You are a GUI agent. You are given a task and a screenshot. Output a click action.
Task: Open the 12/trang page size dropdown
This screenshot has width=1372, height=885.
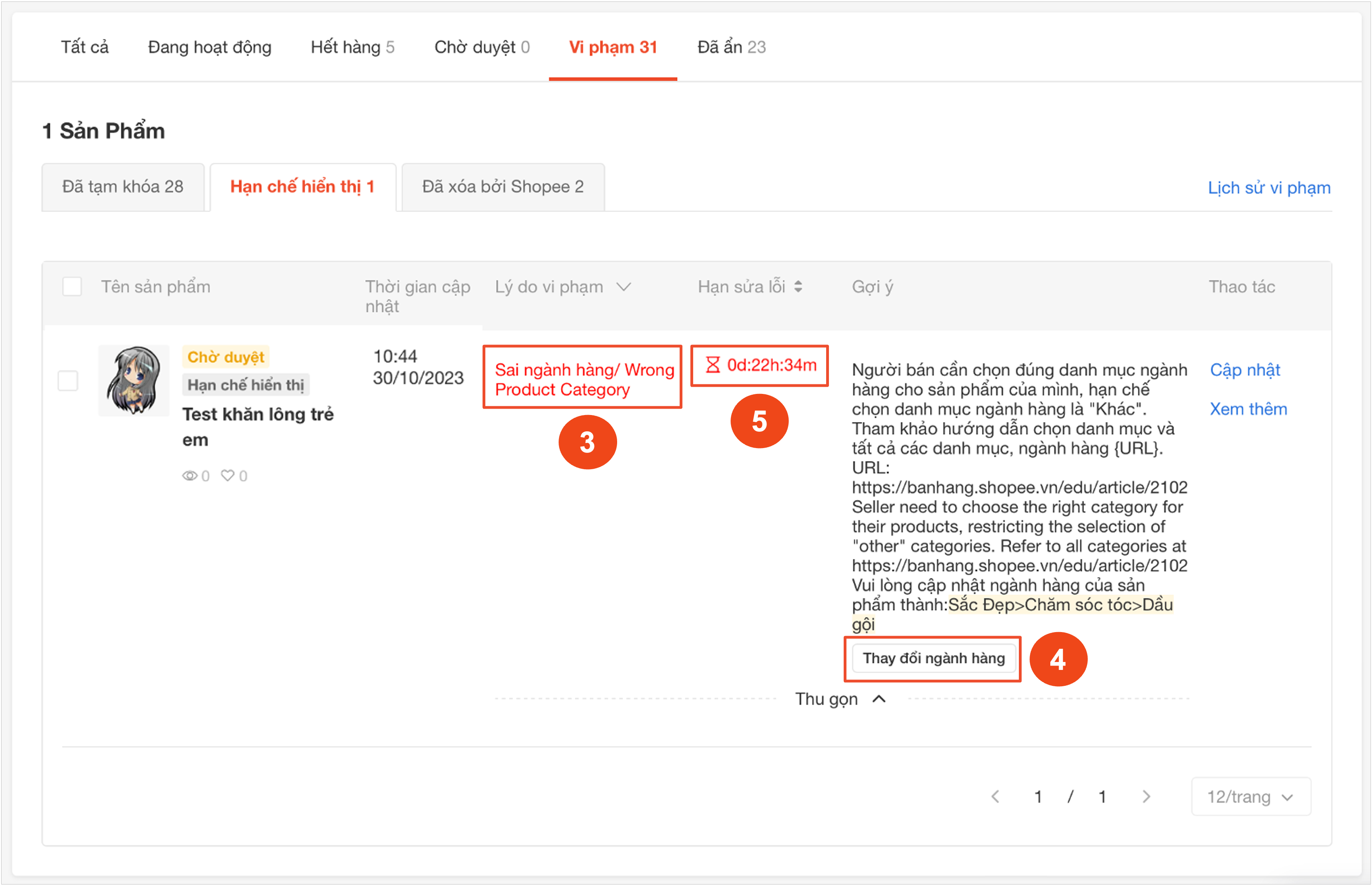(x=1251, y=797)
